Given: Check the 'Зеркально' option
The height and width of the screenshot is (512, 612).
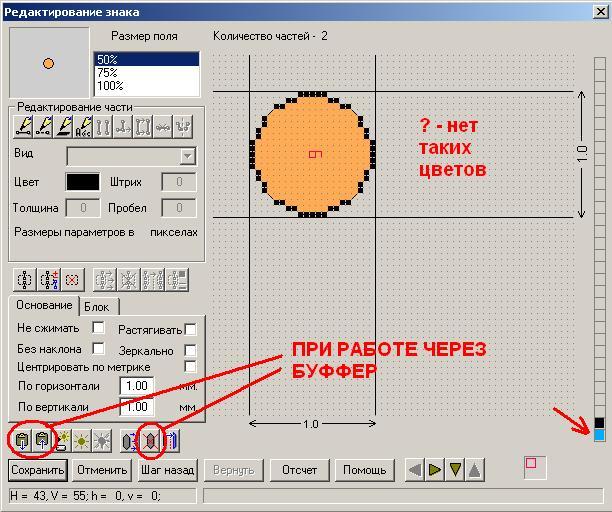Looking at the screenshot, I should pyautogui.click(x=190, y=350).
